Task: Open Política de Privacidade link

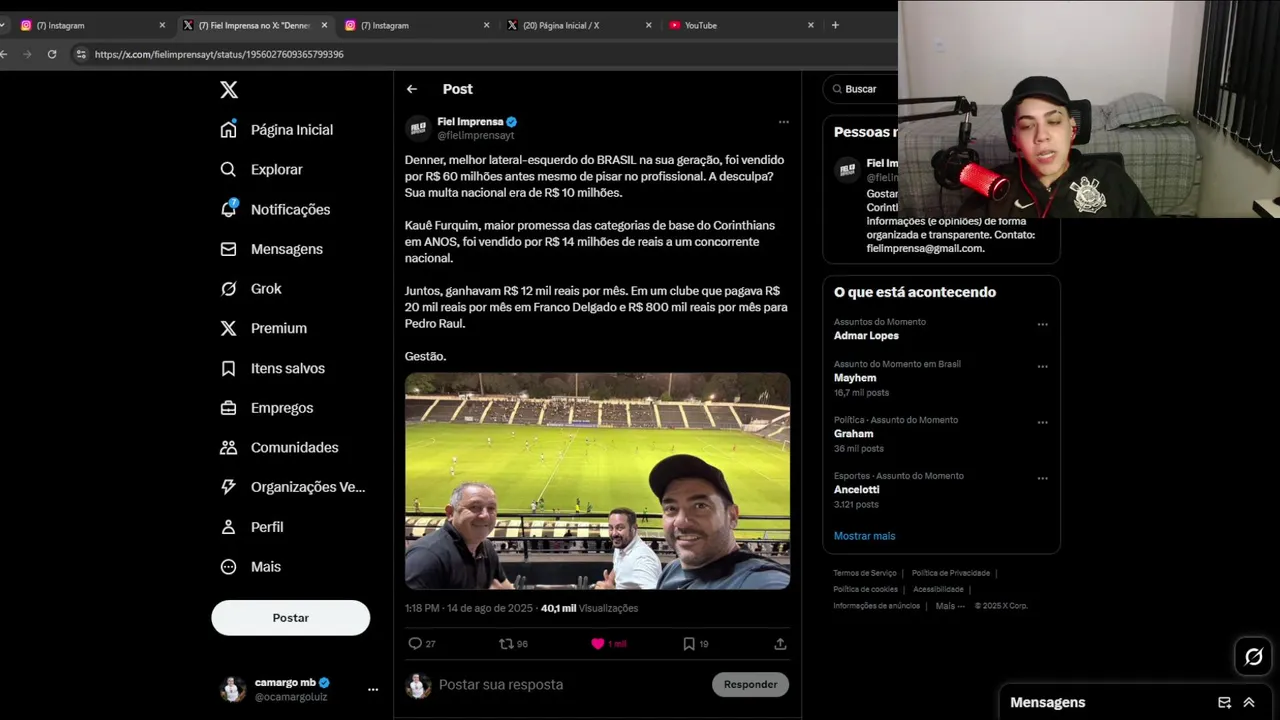Action: coord(951,573)
